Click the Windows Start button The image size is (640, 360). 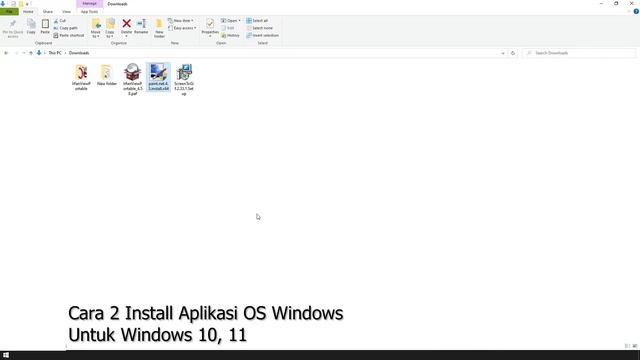coord(6,355)
